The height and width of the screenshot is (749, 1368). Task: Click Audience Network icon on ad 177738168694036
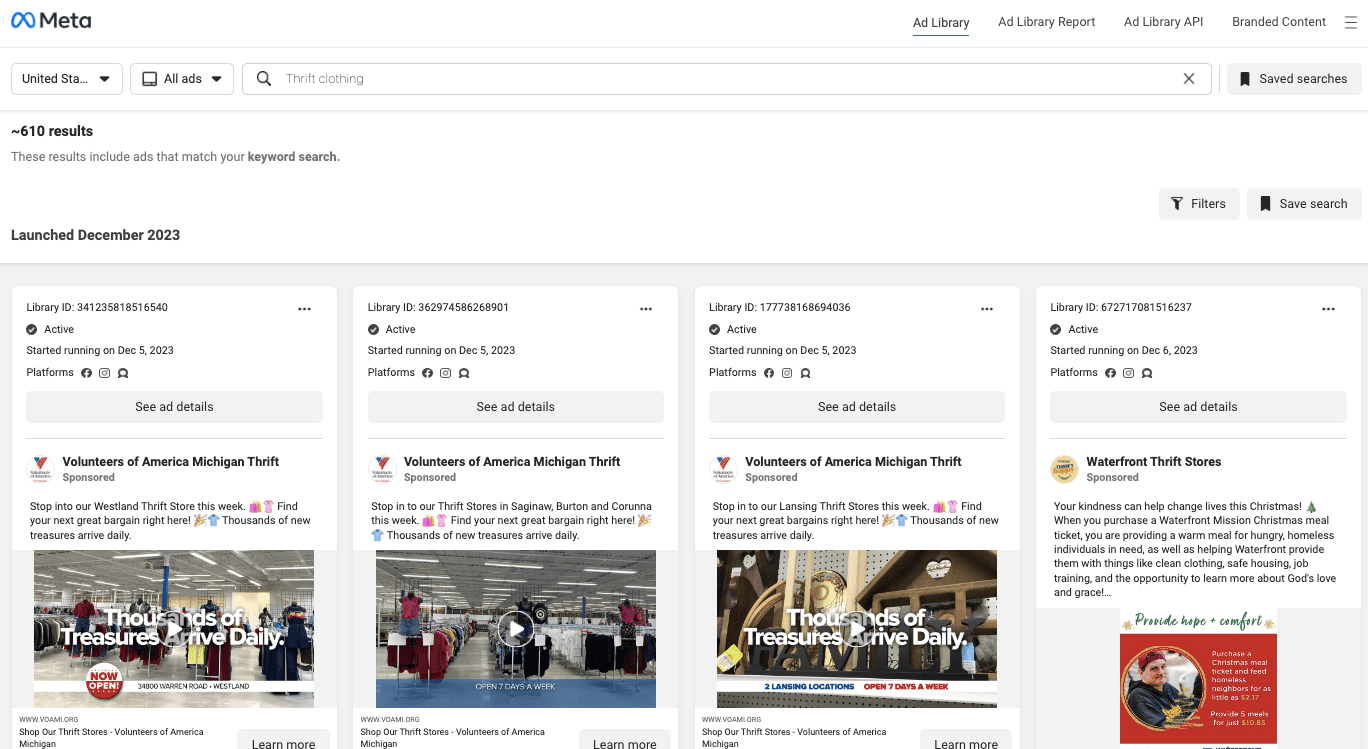click(805, 373)
